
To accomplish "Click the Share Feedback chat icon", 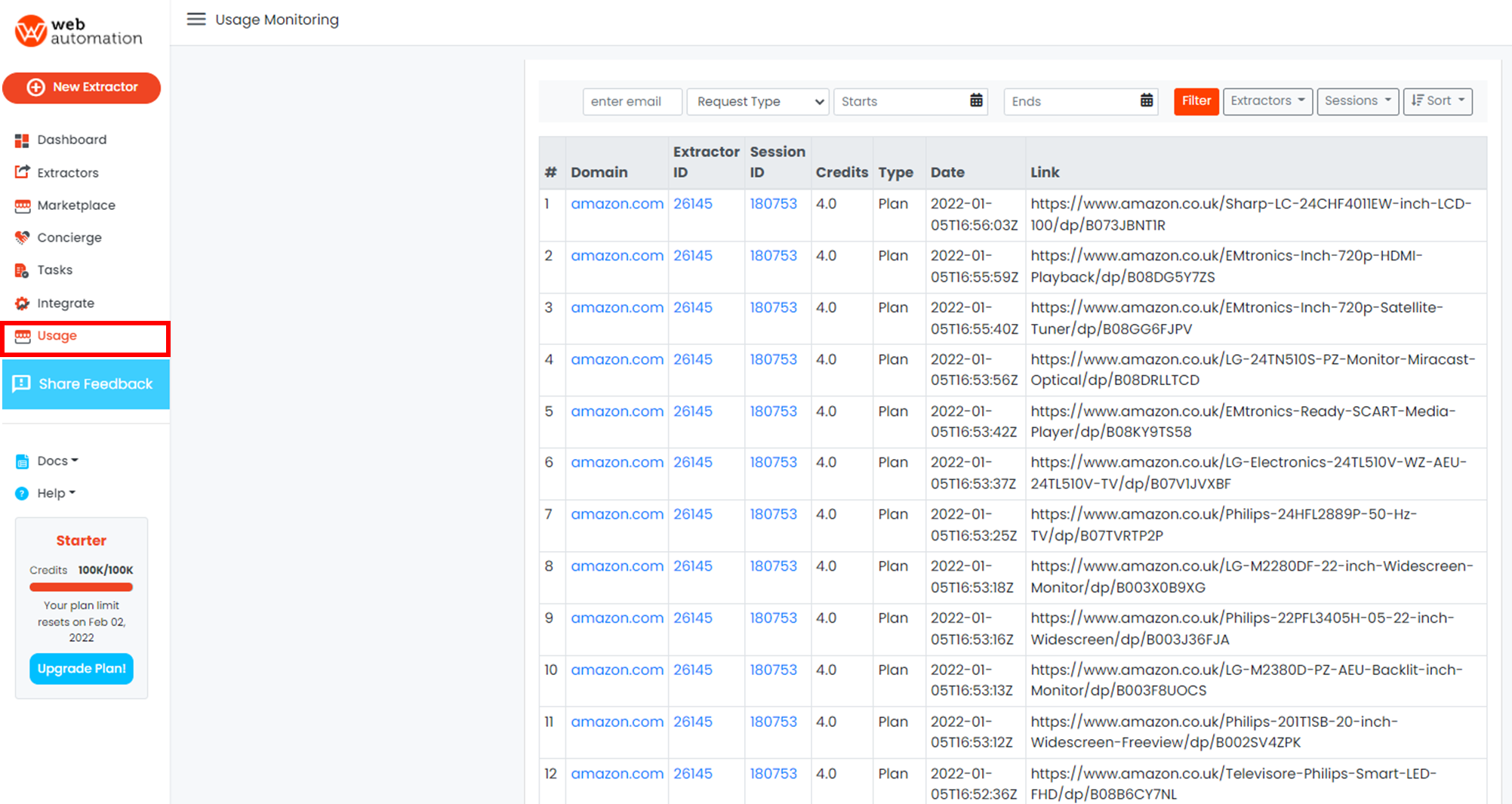I will pyautogui.click(x=21, y=384).
